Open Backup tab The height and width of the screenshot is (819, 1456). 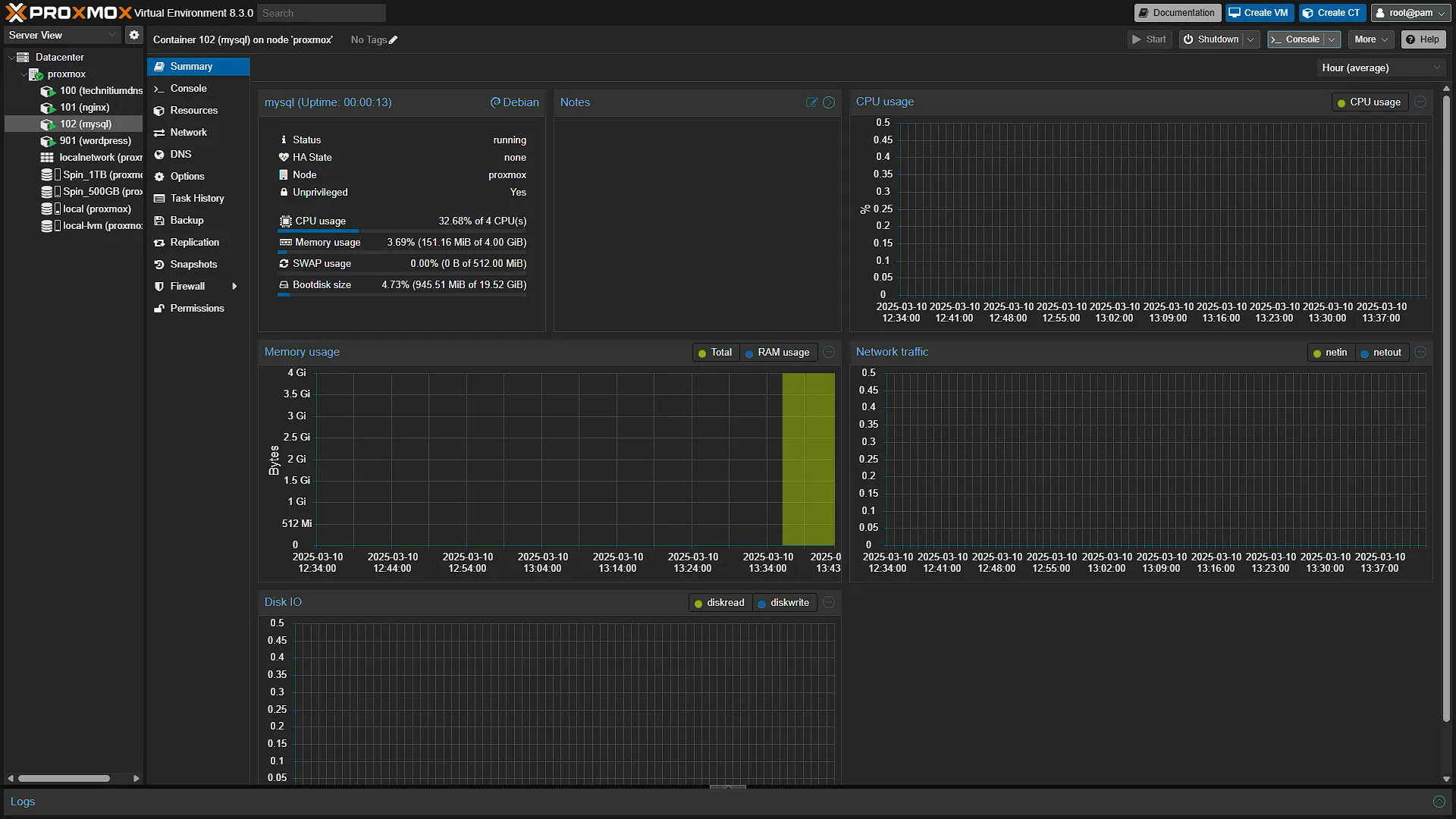(x=198, y=221)
